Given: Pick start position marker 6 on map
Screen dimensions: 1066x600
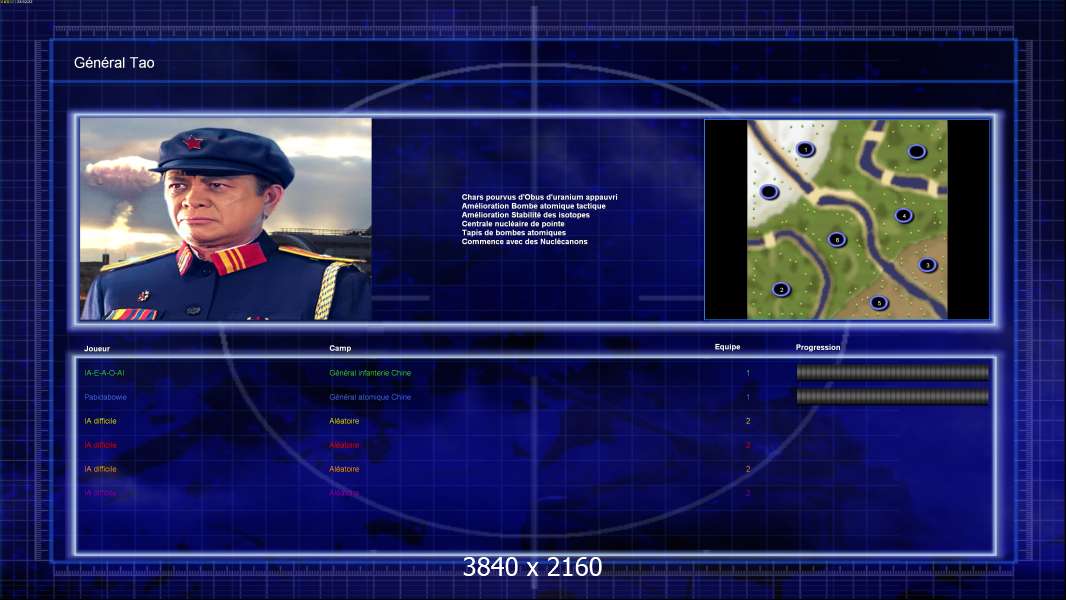Looking at the screenshot, I should [x=837, y=239].
